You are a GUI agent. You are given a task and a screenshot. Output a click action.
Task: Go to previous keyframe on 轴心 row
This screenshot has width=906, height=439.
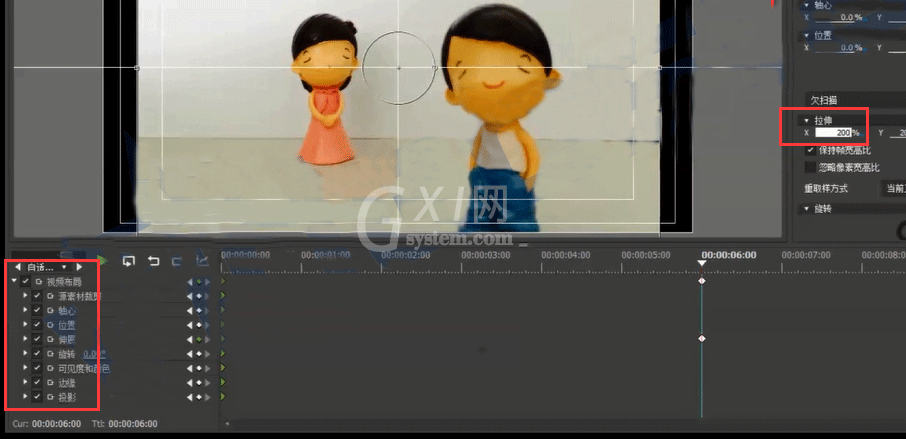pyautogui.click(x=189, y=311)
